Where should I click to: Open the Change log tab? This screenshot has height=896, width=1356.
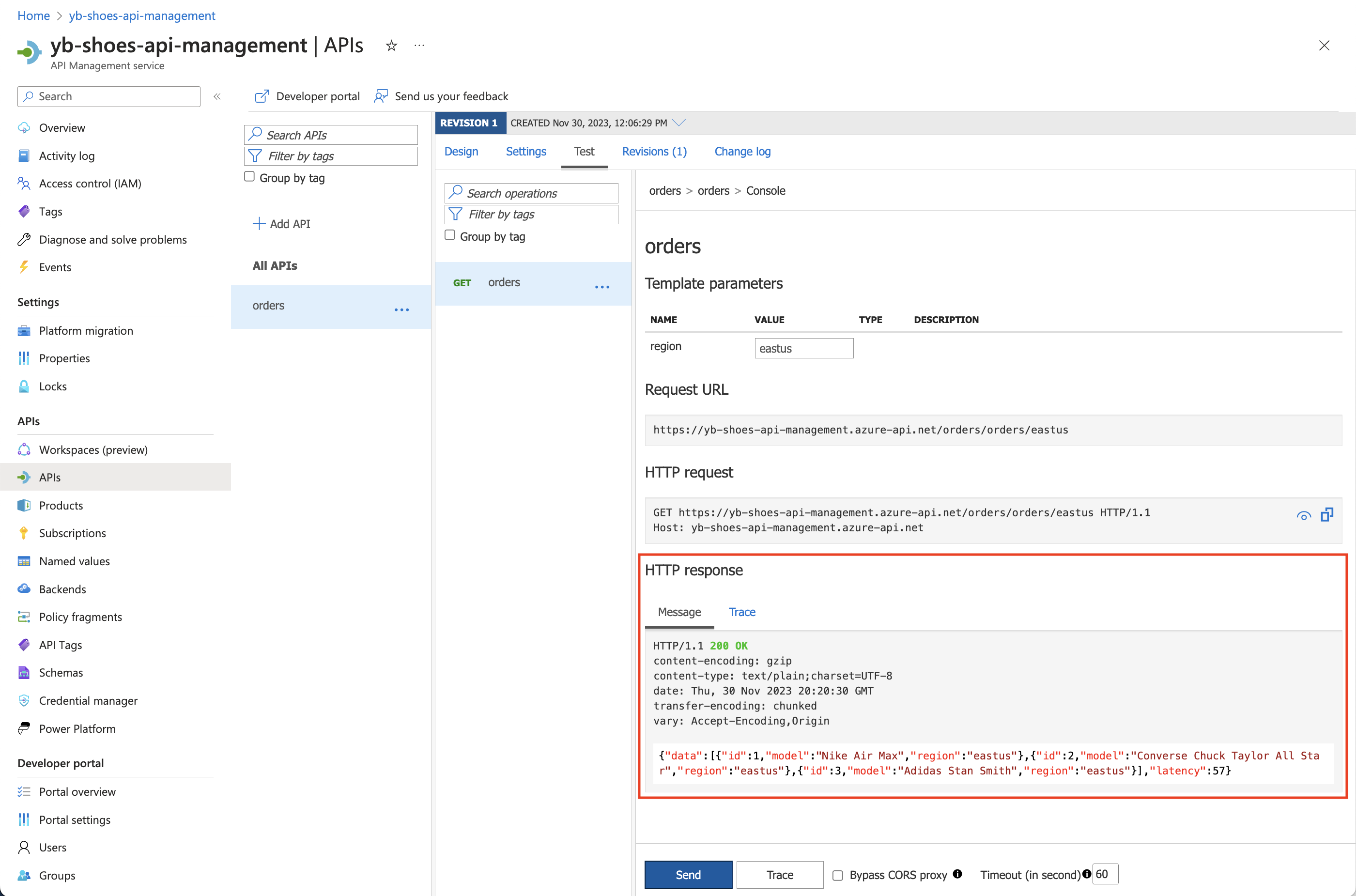[x=742, y=151]
